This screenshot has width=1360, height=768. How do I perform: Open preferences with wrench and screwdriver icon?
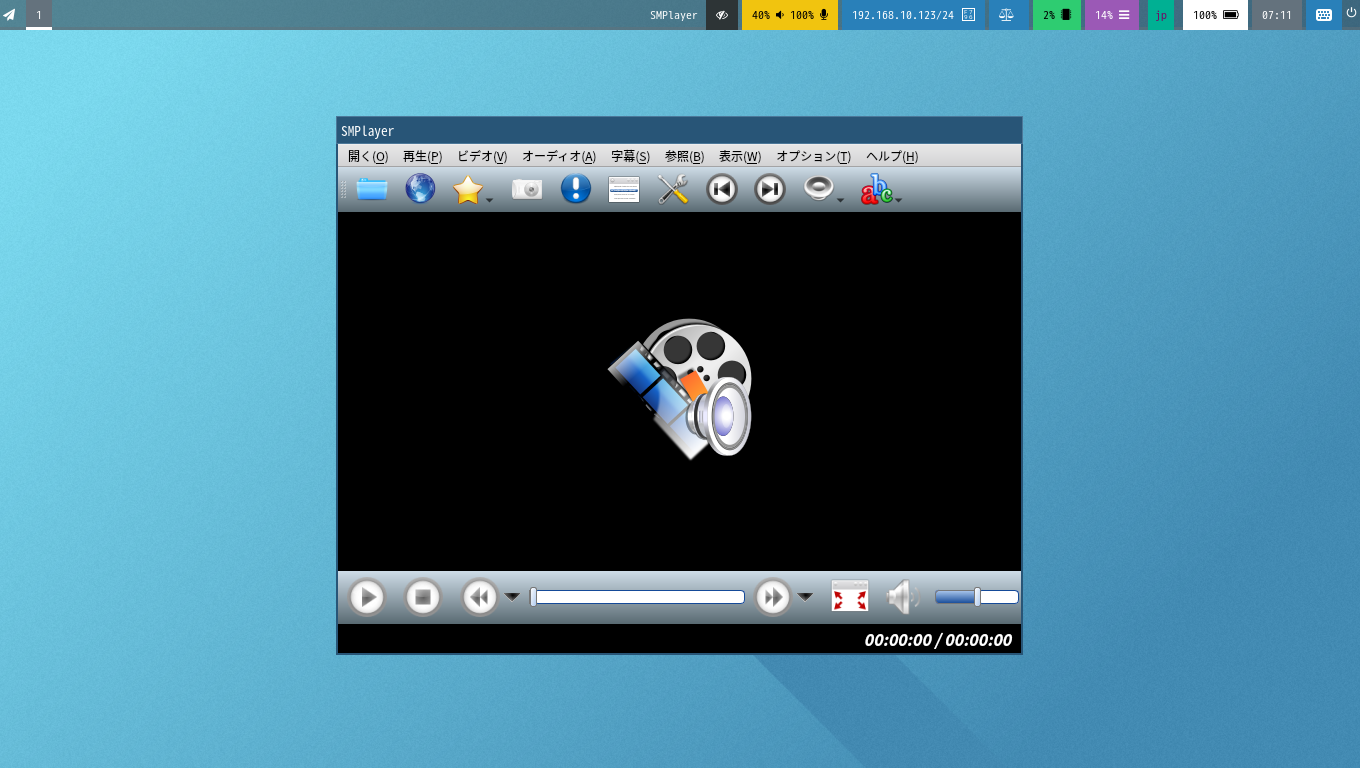(x=673, y=189)
